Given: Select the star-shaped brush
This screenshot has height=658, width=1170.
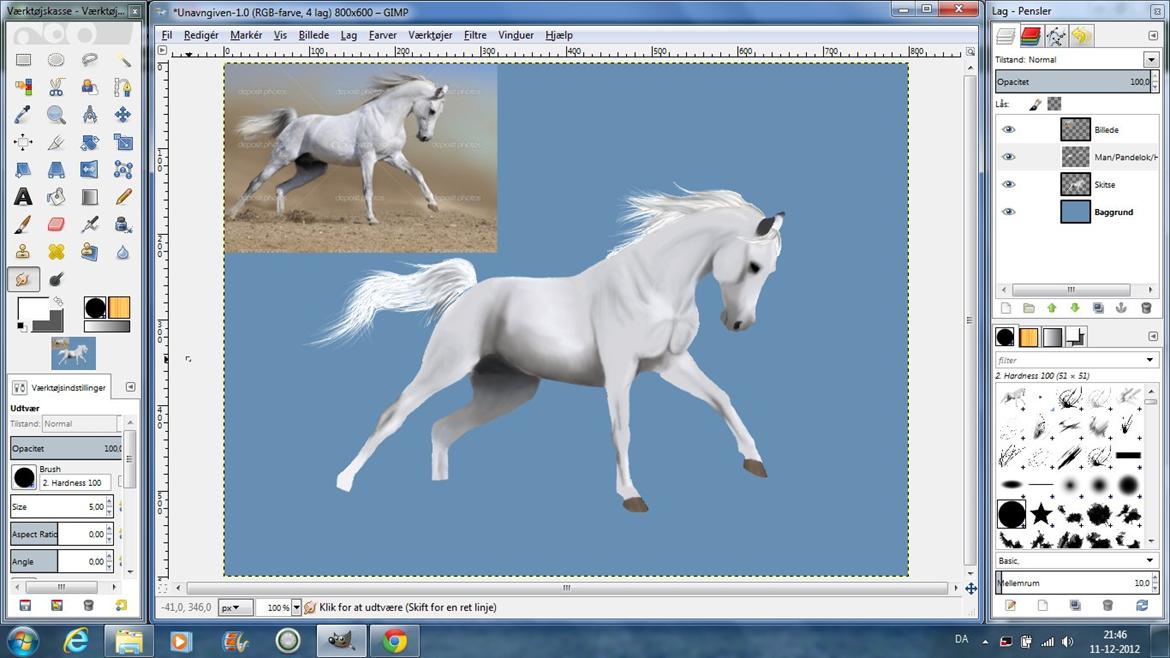Looking at the screenshot, I should tap(1041, 514).
